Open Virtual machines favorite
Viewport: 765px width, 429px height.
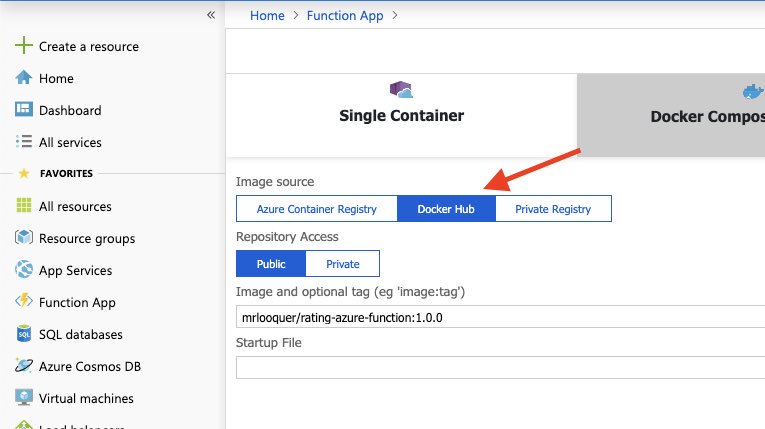86,398
